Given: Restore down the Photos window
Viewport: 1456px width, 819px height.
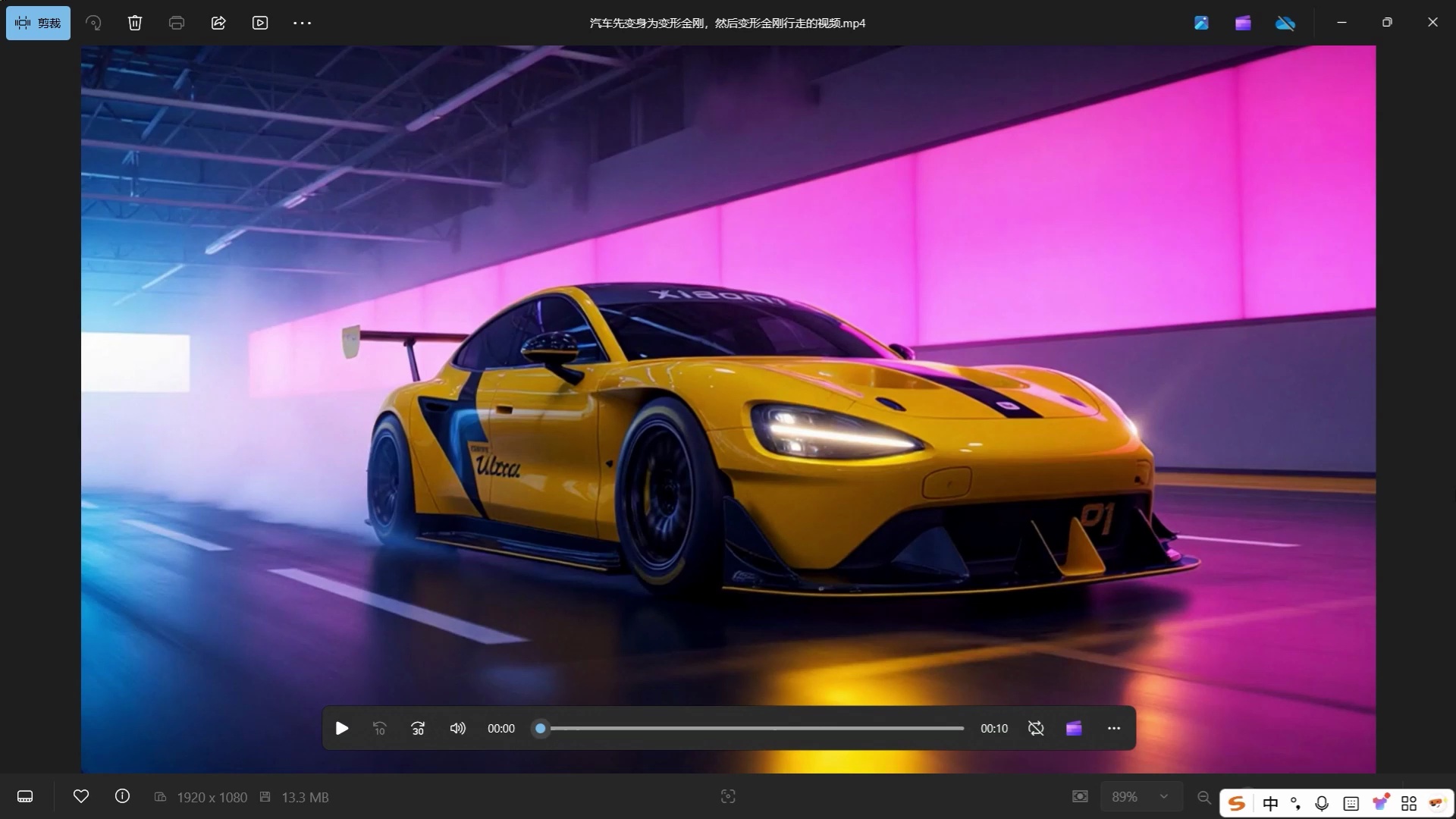Looking at the screenshot, I should point(1387,23).
